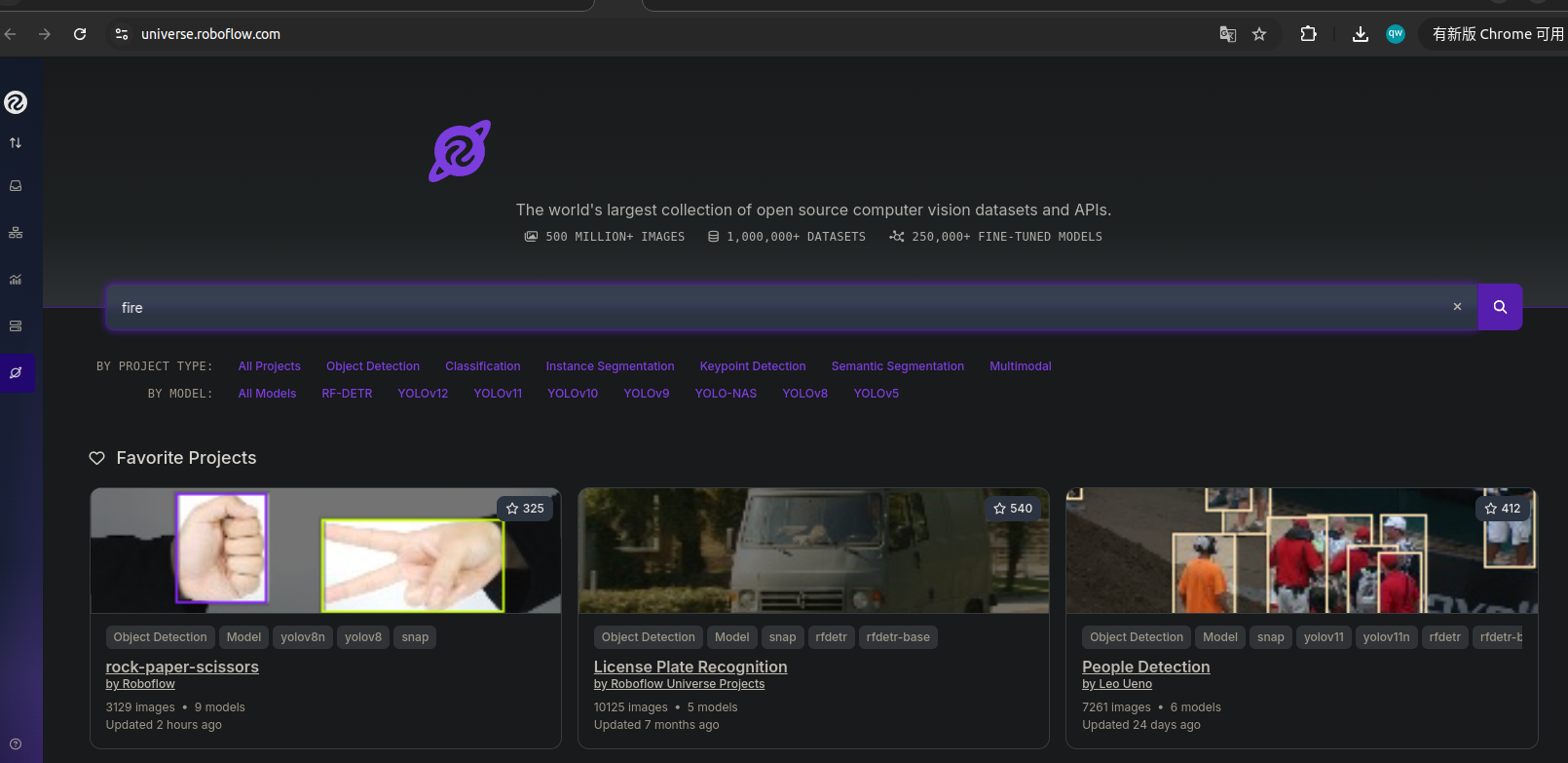
Task: Select the All Models filter
Action: 267,394
